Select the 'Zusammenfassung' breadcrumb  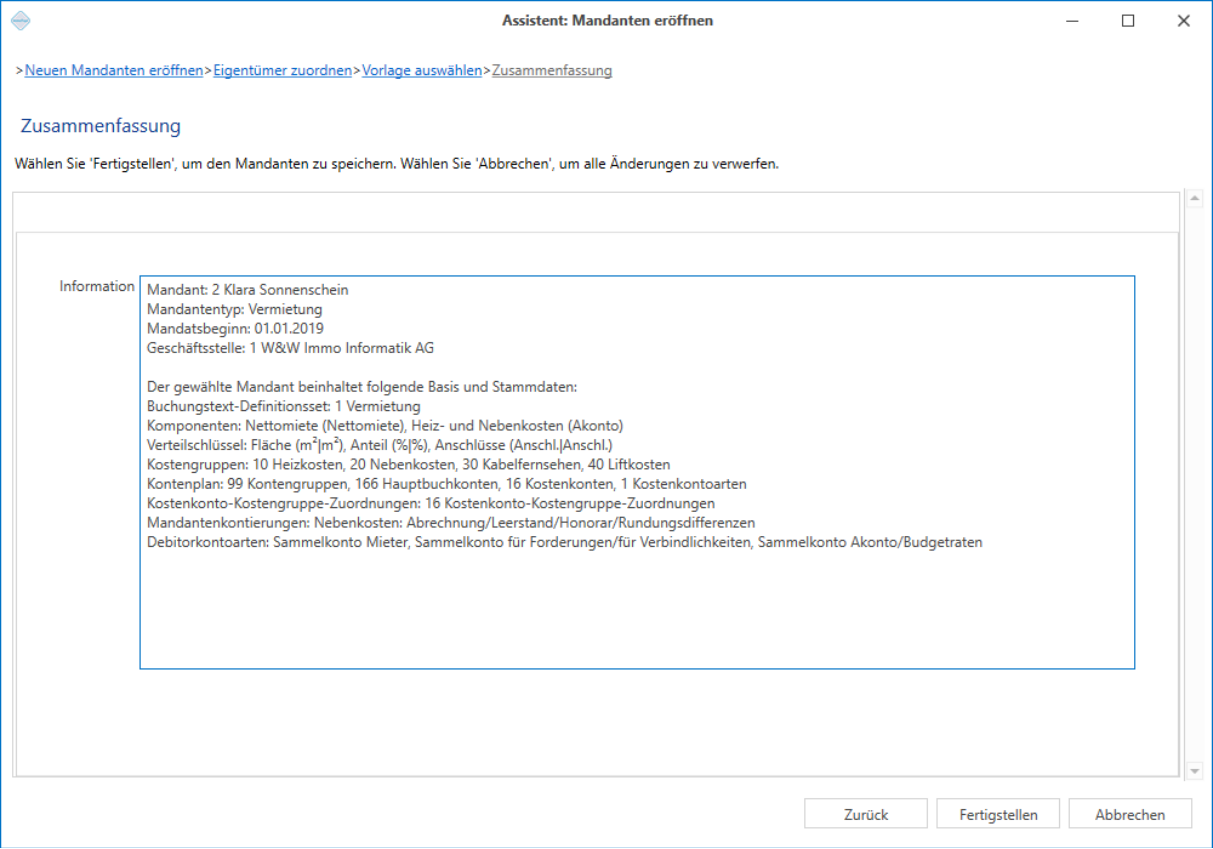[x=552, y=71]
